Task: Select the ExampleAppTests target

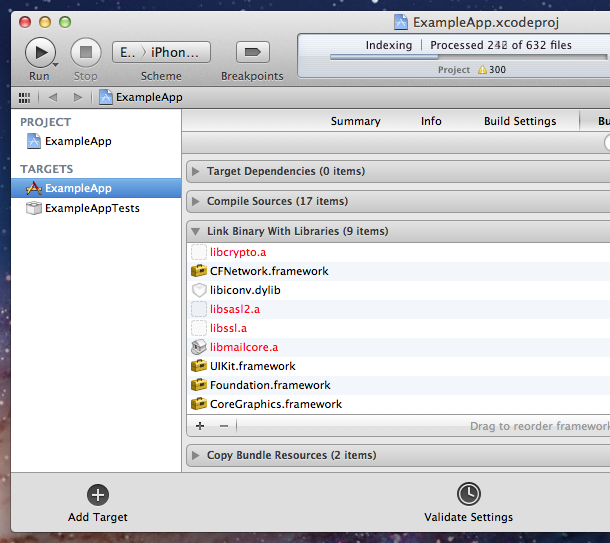Action: [96, 208]
